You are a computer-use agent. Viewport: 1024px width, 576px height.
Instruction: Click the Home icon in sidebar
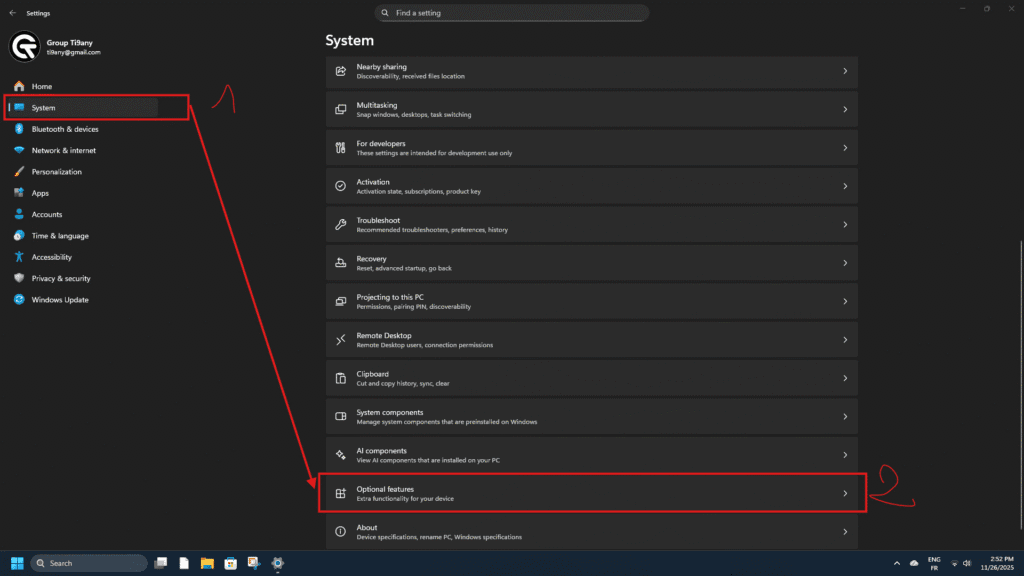coord(19,87)
